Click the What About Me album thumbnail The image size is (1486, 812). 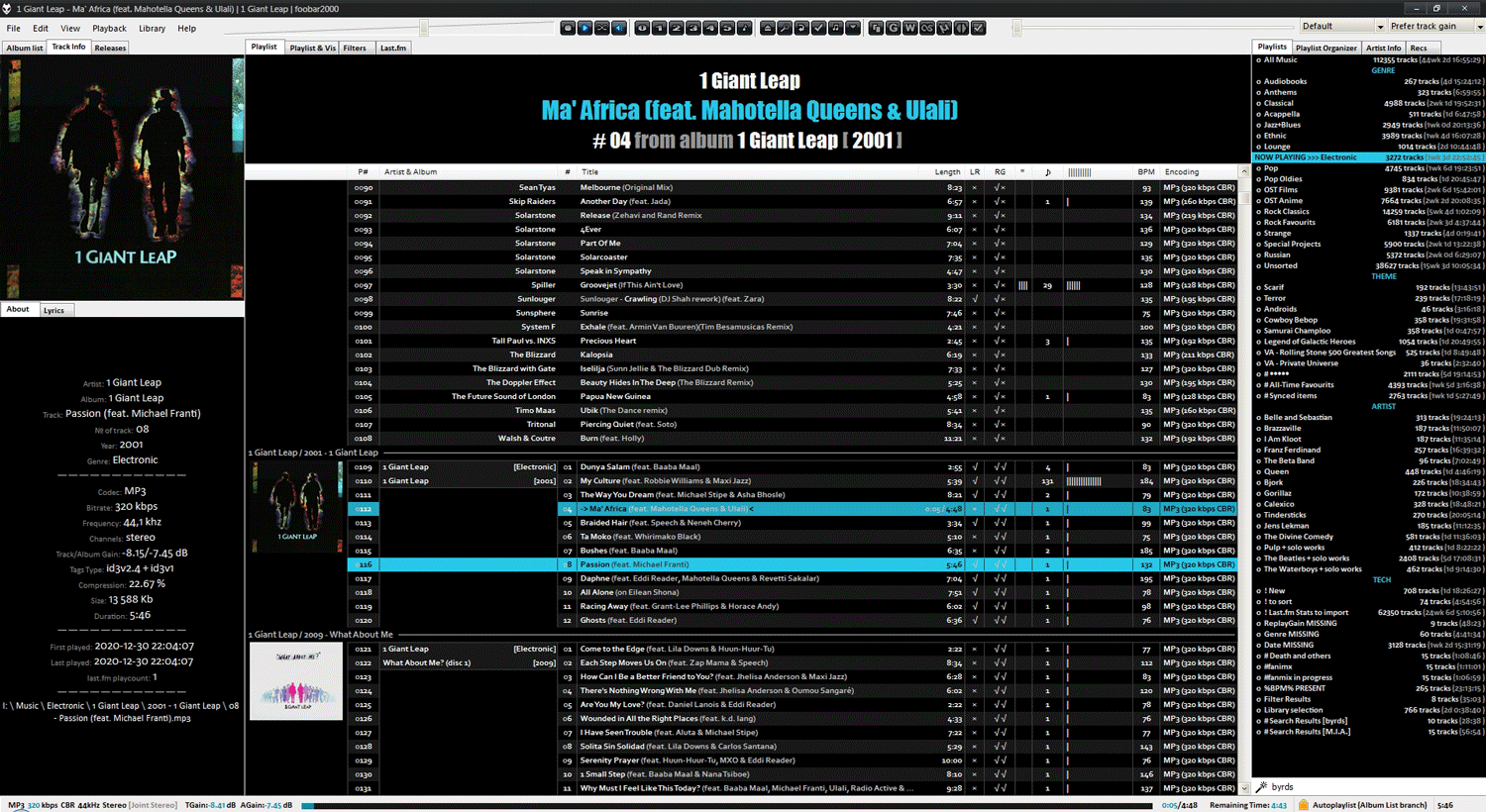pyautogui.click(x=295, y=681)
